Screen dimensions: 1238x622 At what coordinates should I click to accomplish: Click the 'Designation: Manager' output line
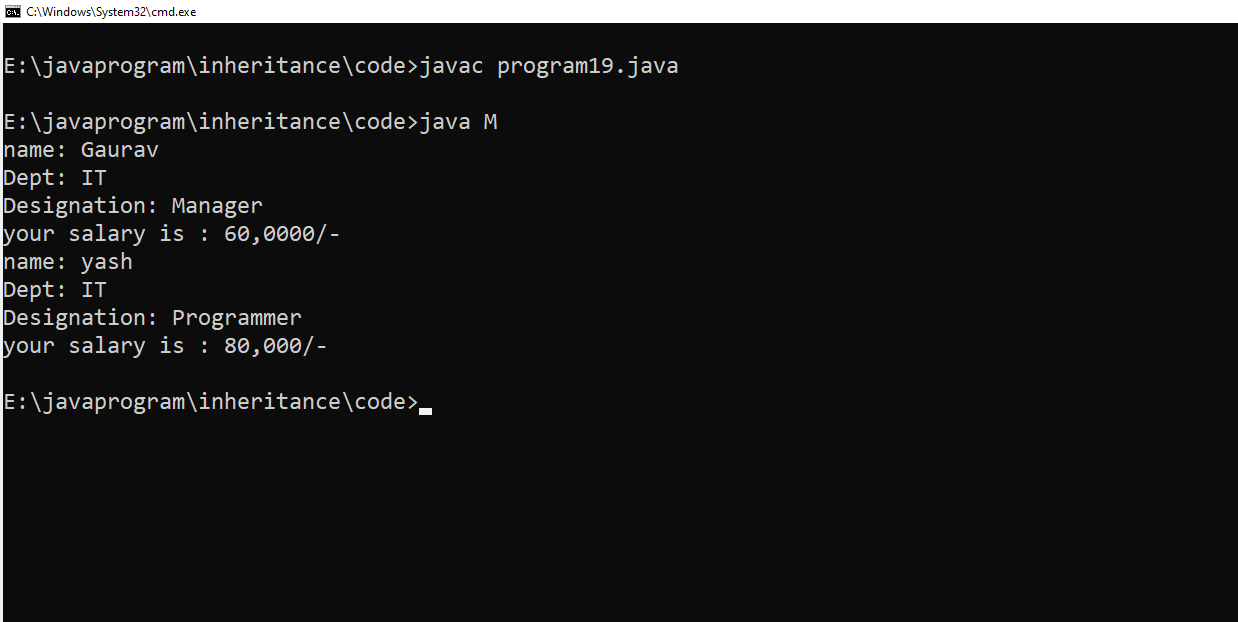(133, 206)
